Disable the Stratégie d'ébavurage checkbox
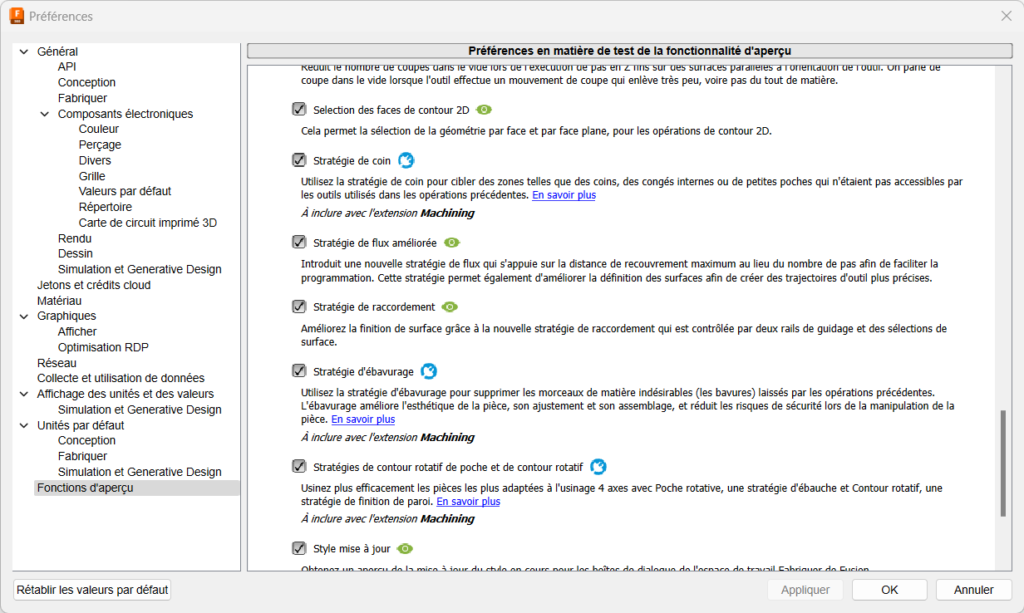 (299, 372)
